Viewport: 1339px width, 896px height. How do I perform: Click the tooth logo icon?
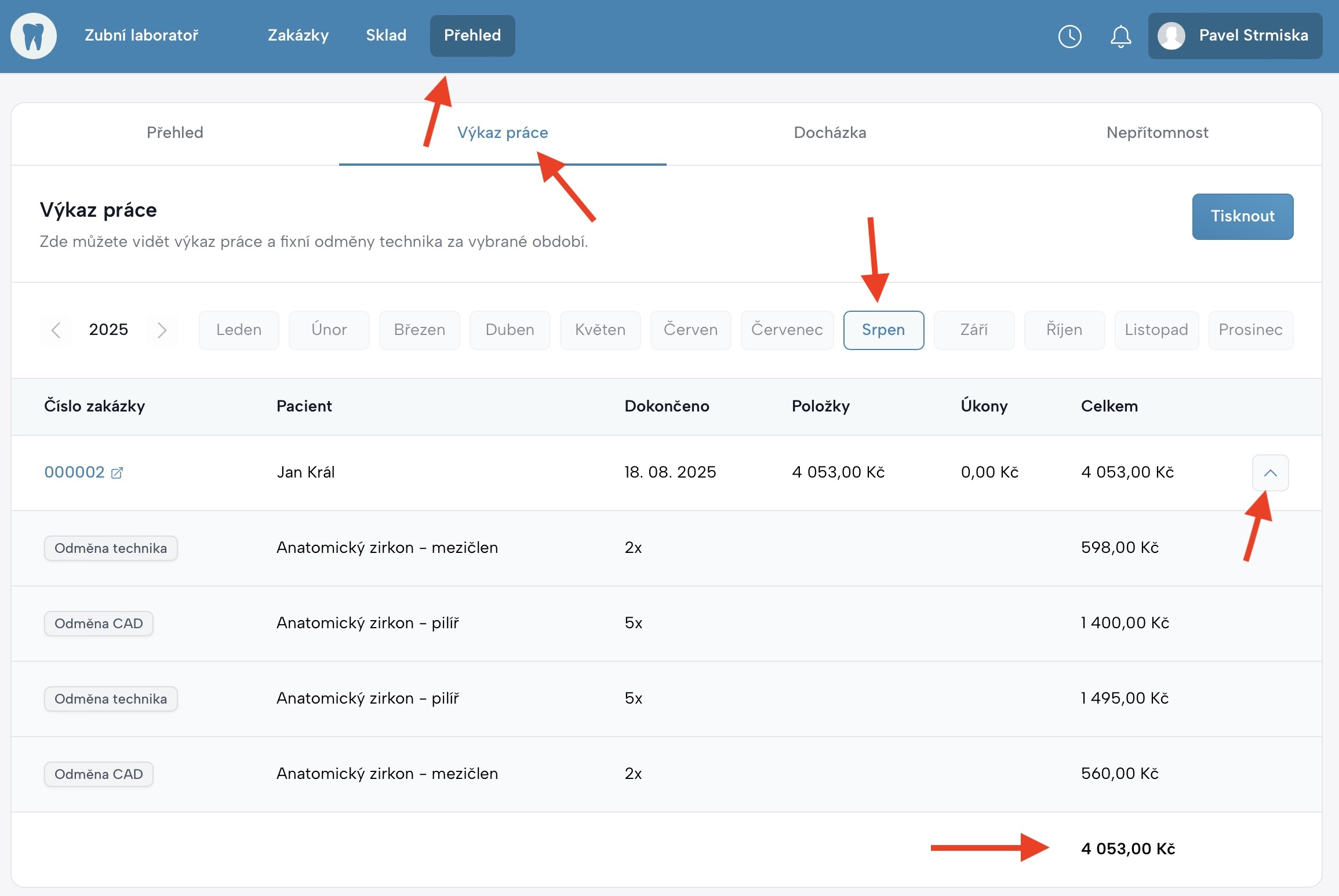(34, 36)
